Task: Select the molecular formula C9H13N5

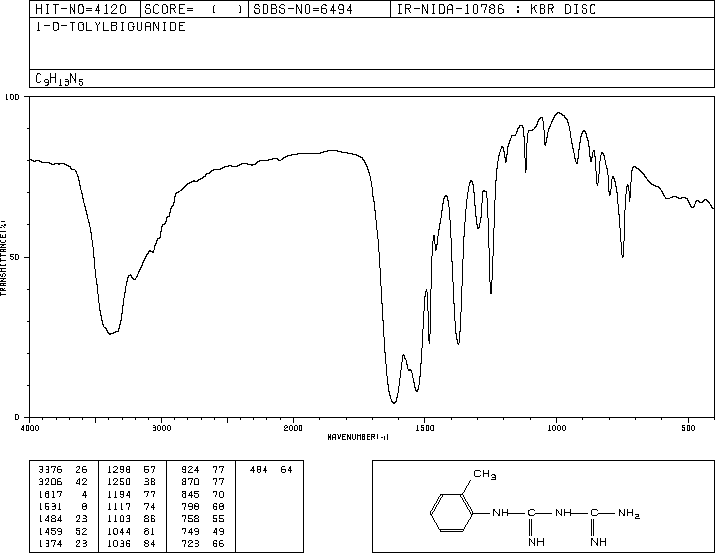Action: 59,79
